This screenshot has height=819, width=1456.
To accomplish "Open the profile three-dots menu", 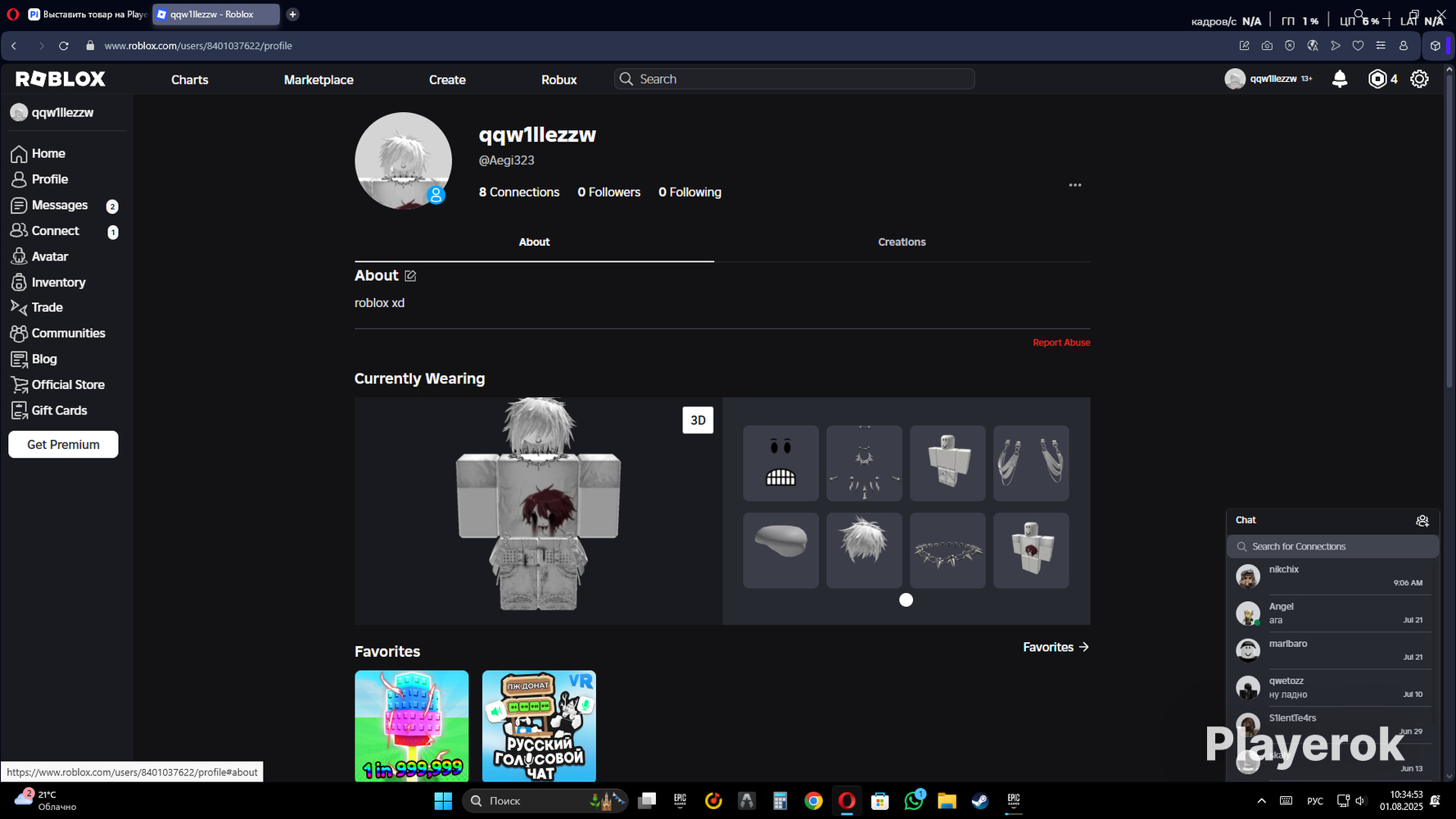I will [x=1075, y=185].
